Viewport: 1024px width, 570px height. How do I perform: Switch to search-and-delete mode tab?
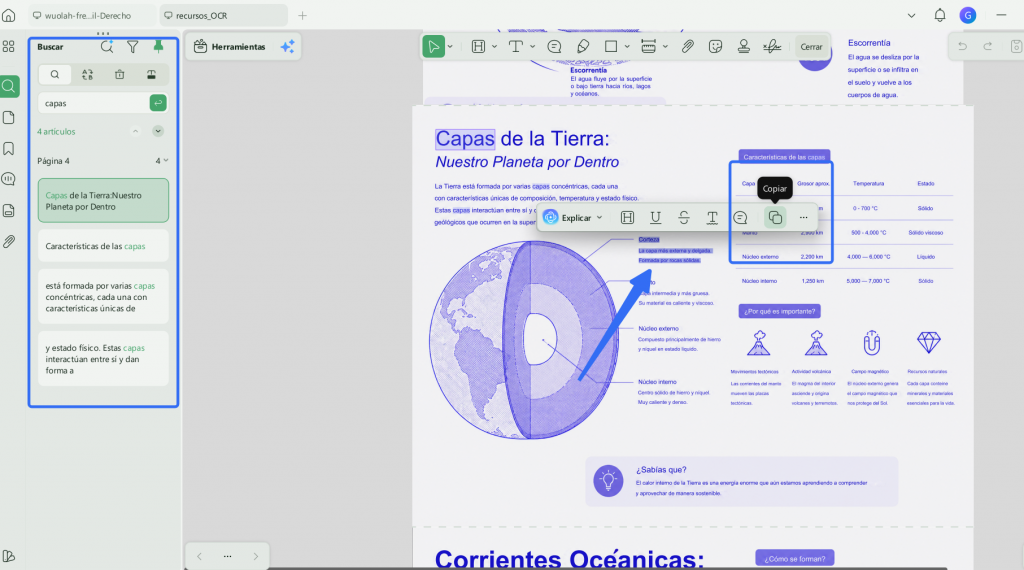coord(120,74)
